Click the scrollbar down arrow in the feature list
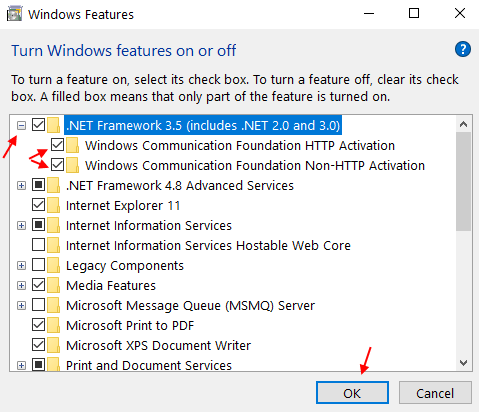Viewport: 479px width, 412px height. [463, 363]
